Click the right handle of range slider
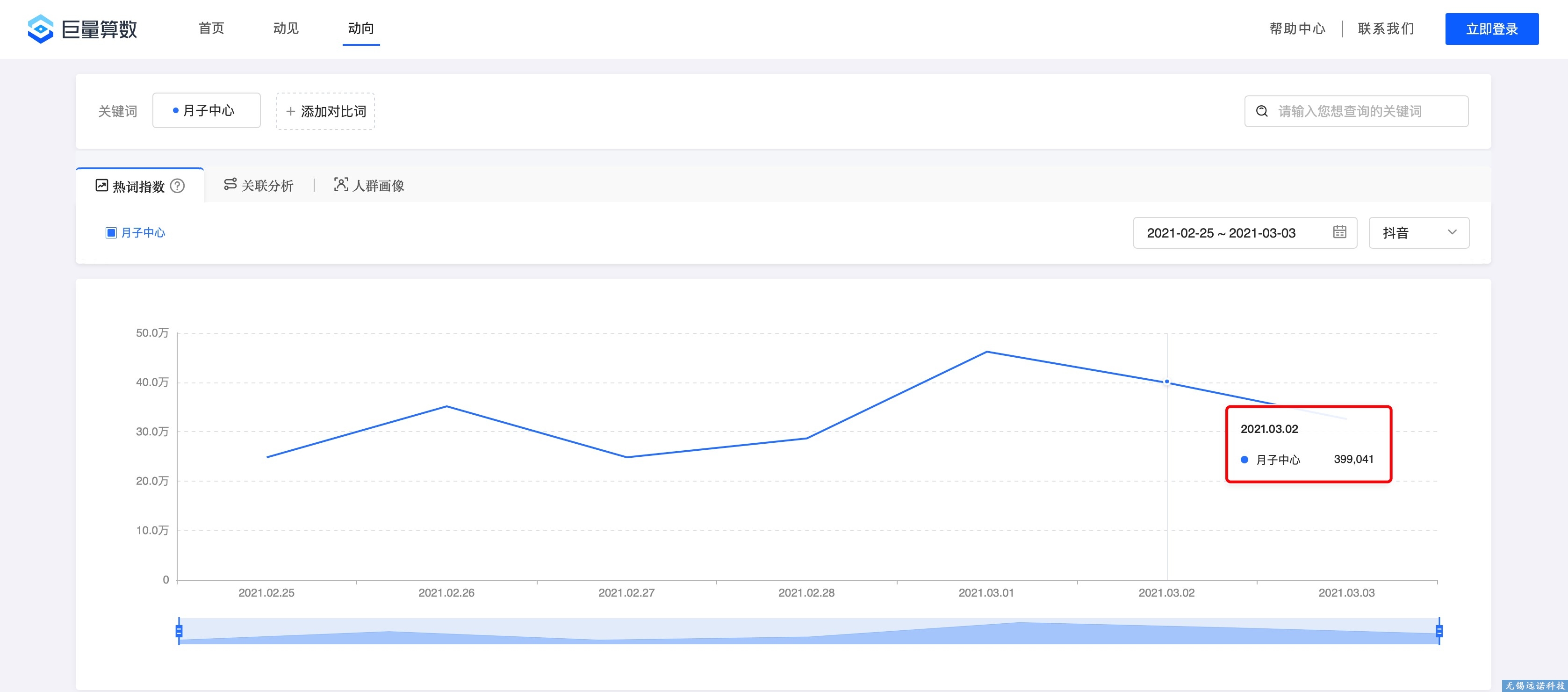The width and height of the screenshot is (1568, 692). click(1439, 631)
